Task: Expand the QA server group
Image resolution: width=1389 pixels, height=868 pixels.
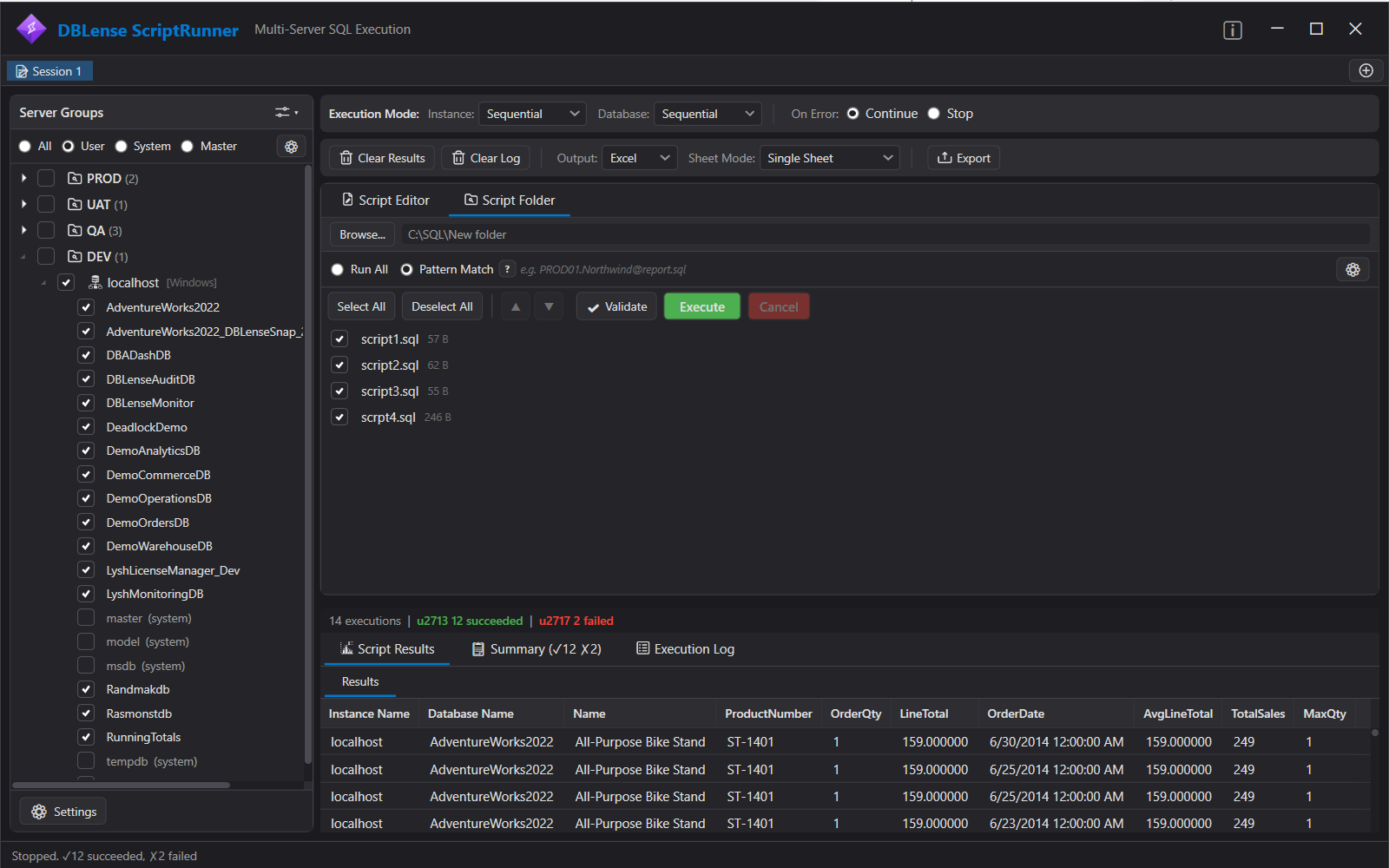Action: (x=23, y=231)
